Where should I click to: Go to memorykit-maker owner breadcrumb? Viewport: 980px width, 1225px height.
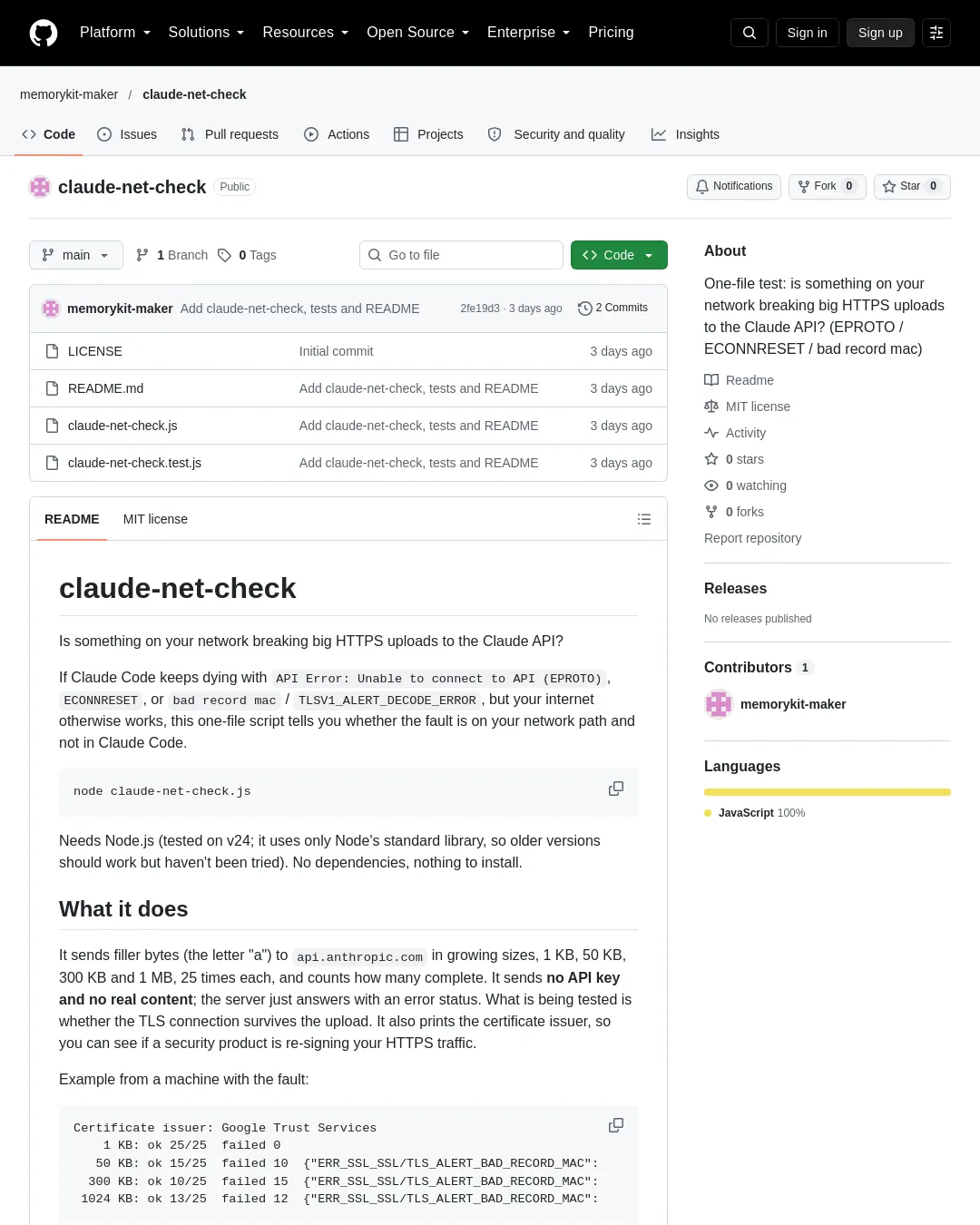click(x=69, y=94)
